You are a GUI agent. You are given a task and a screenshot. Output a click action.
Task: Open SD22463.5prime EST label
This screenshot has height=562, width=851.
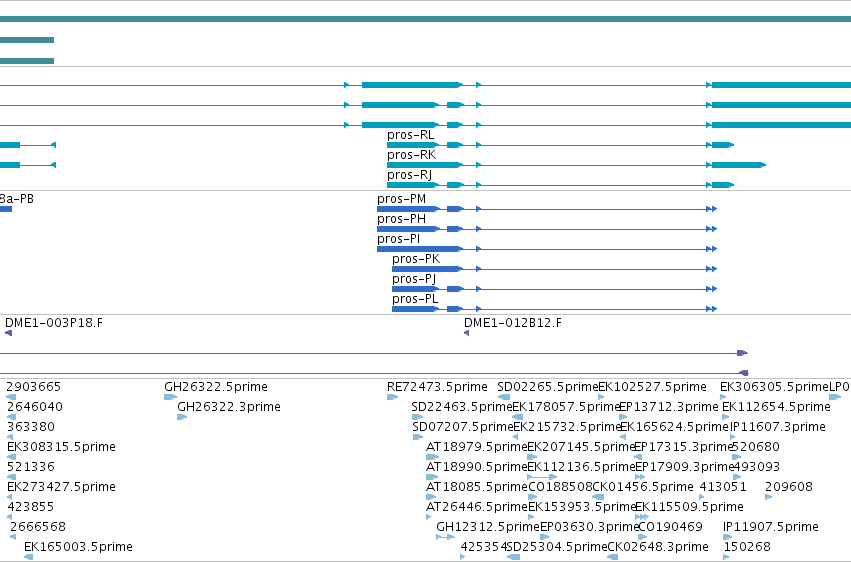pos(461,407)
